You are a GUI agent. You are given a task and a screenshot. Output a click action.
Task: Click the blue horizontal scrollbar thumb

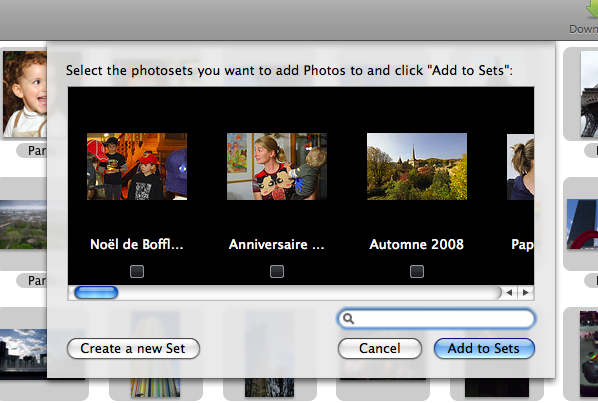click(x=96, y=292)
